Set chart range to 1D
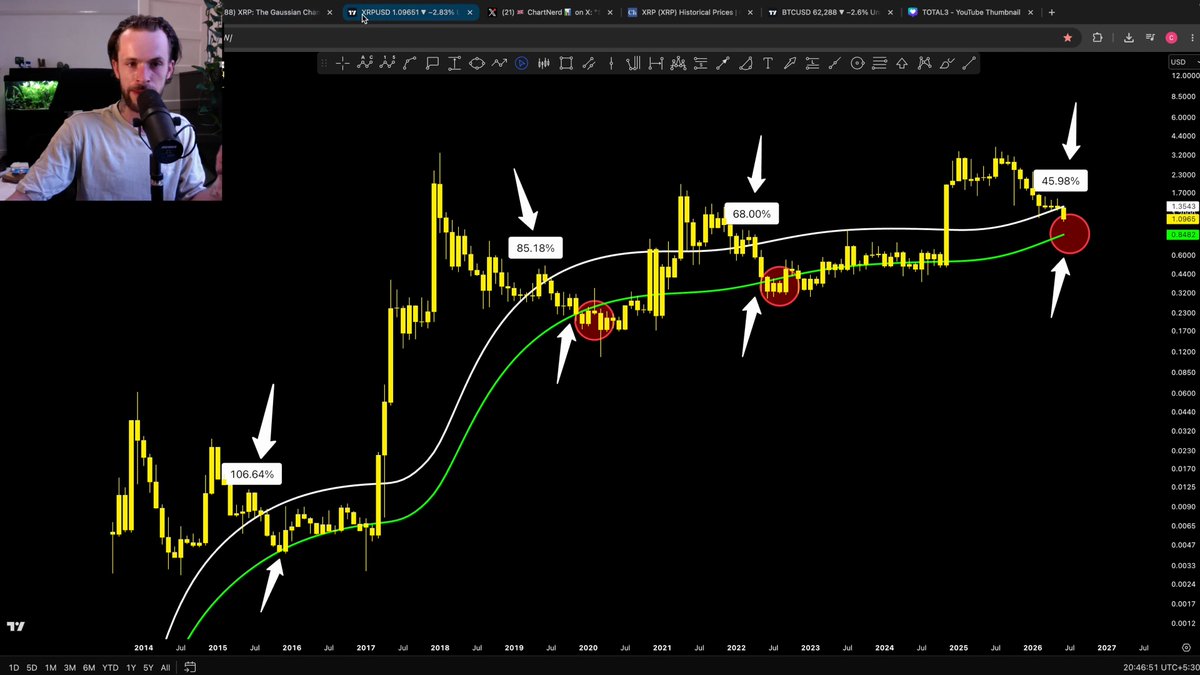The height and width of the screenshot is (675, 1200). click(15, 667)
